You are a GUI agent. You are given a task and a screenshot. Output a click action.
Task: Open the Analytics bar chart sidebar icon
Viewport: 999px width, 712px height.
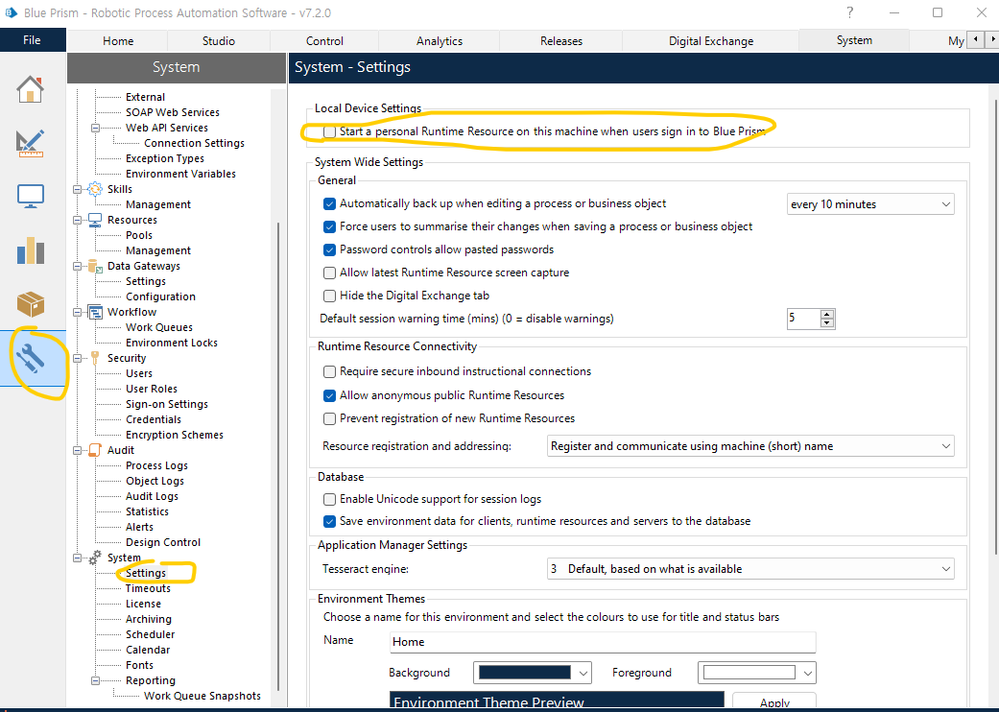tap(30, 250)
